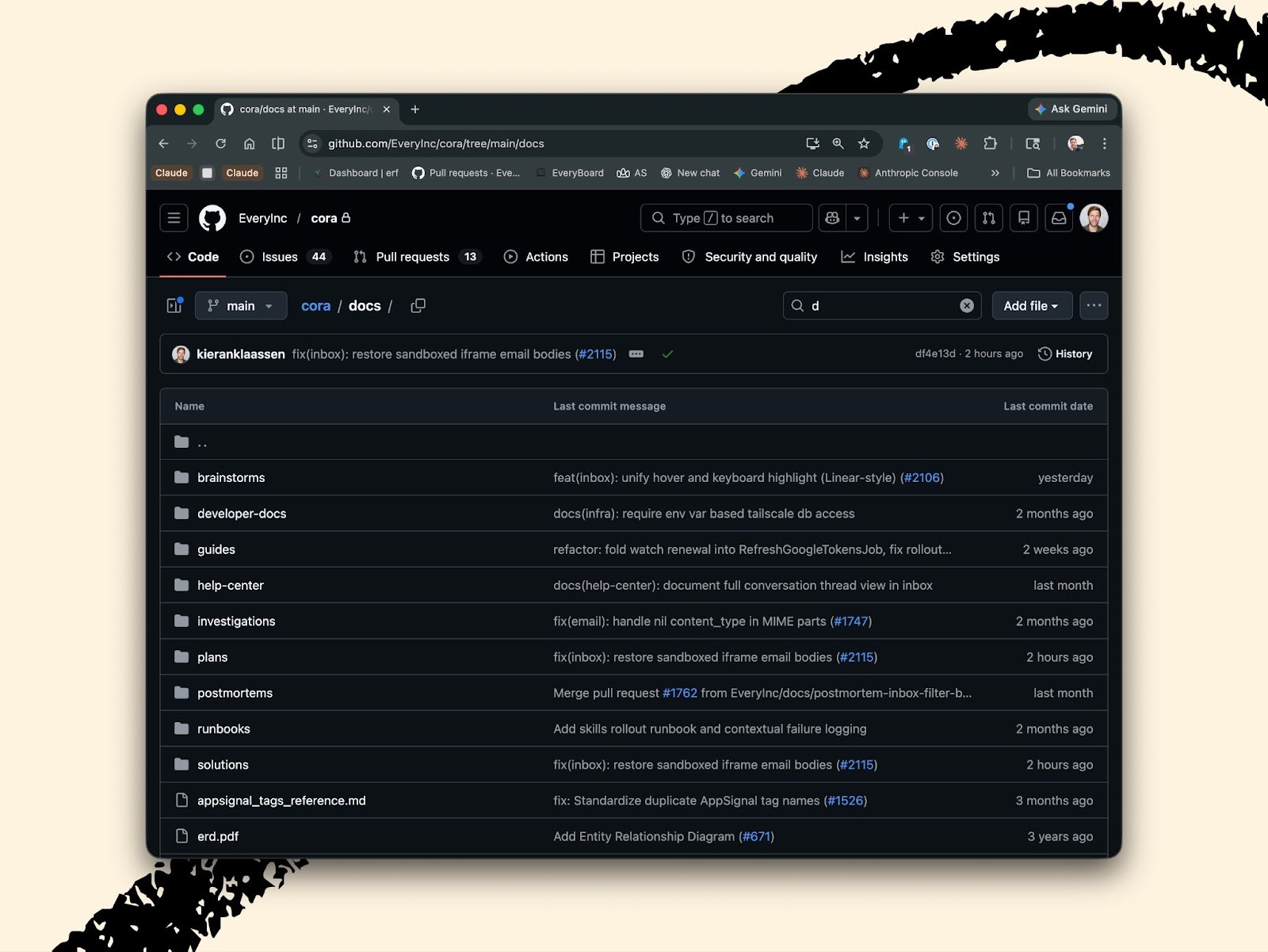1268x952 pixels.
Task: Click the GitHub logo icon
Action: coord(211,218)
